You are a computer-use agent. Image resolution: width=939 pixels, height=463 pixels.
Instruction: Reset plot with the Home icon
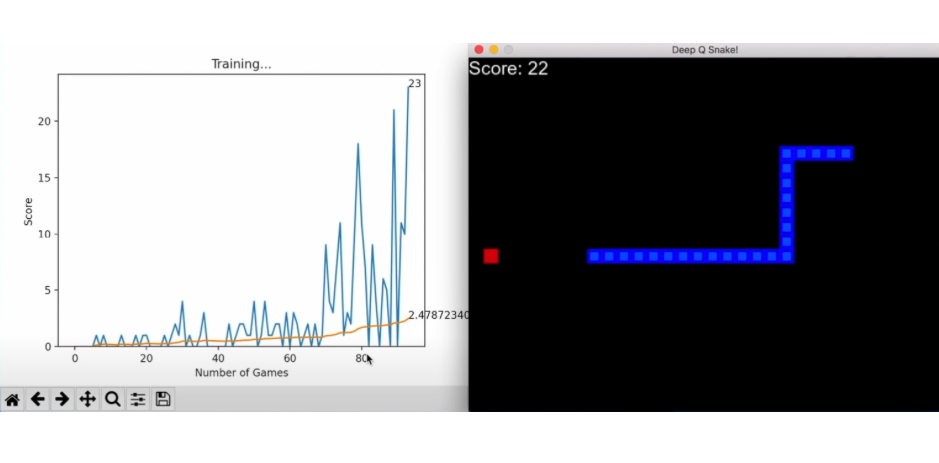click(x=13, y=400)
